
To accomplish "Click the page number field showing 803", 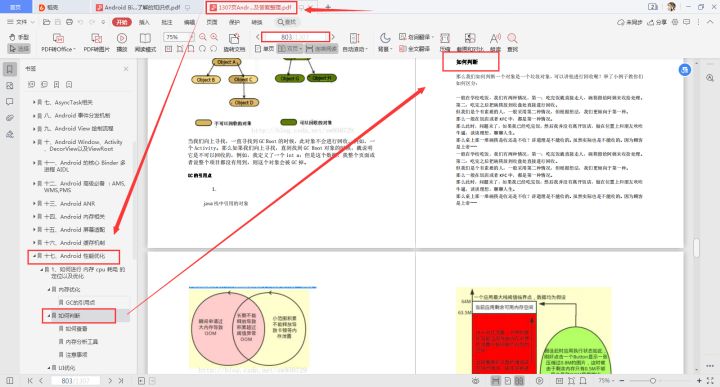I will tap(295, 37).
